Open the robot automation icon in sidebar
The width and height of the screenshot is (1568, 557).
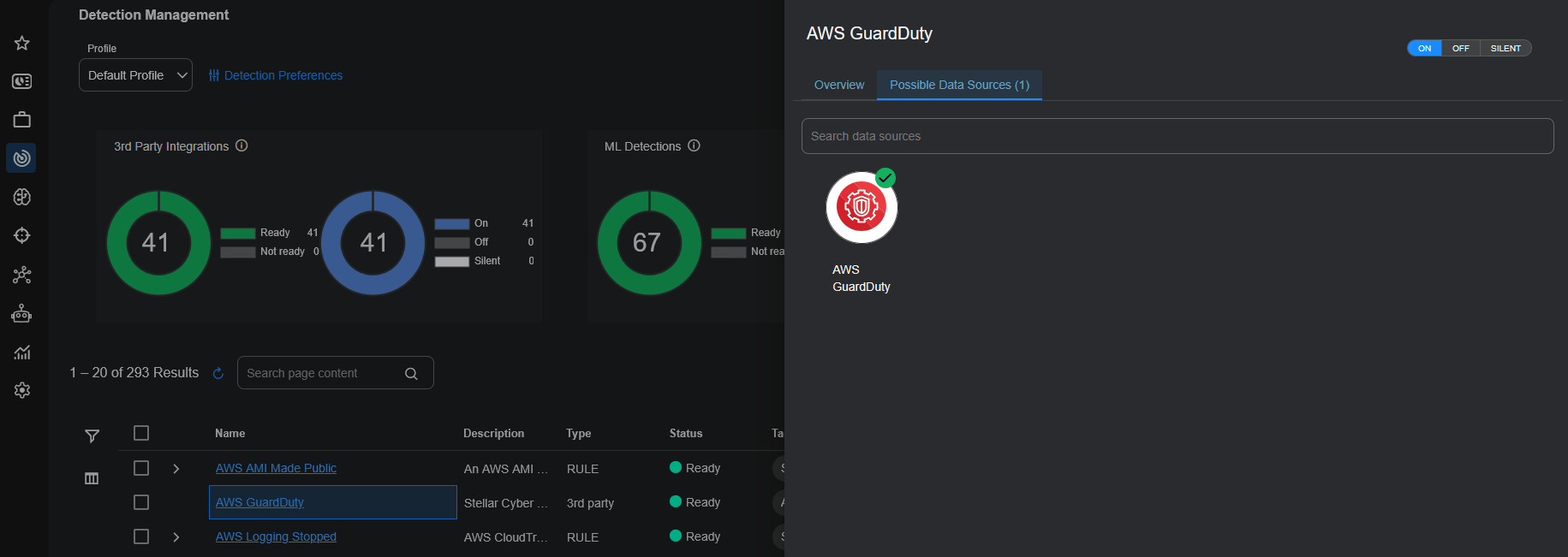pyautogui.click(x=22, y=314)
